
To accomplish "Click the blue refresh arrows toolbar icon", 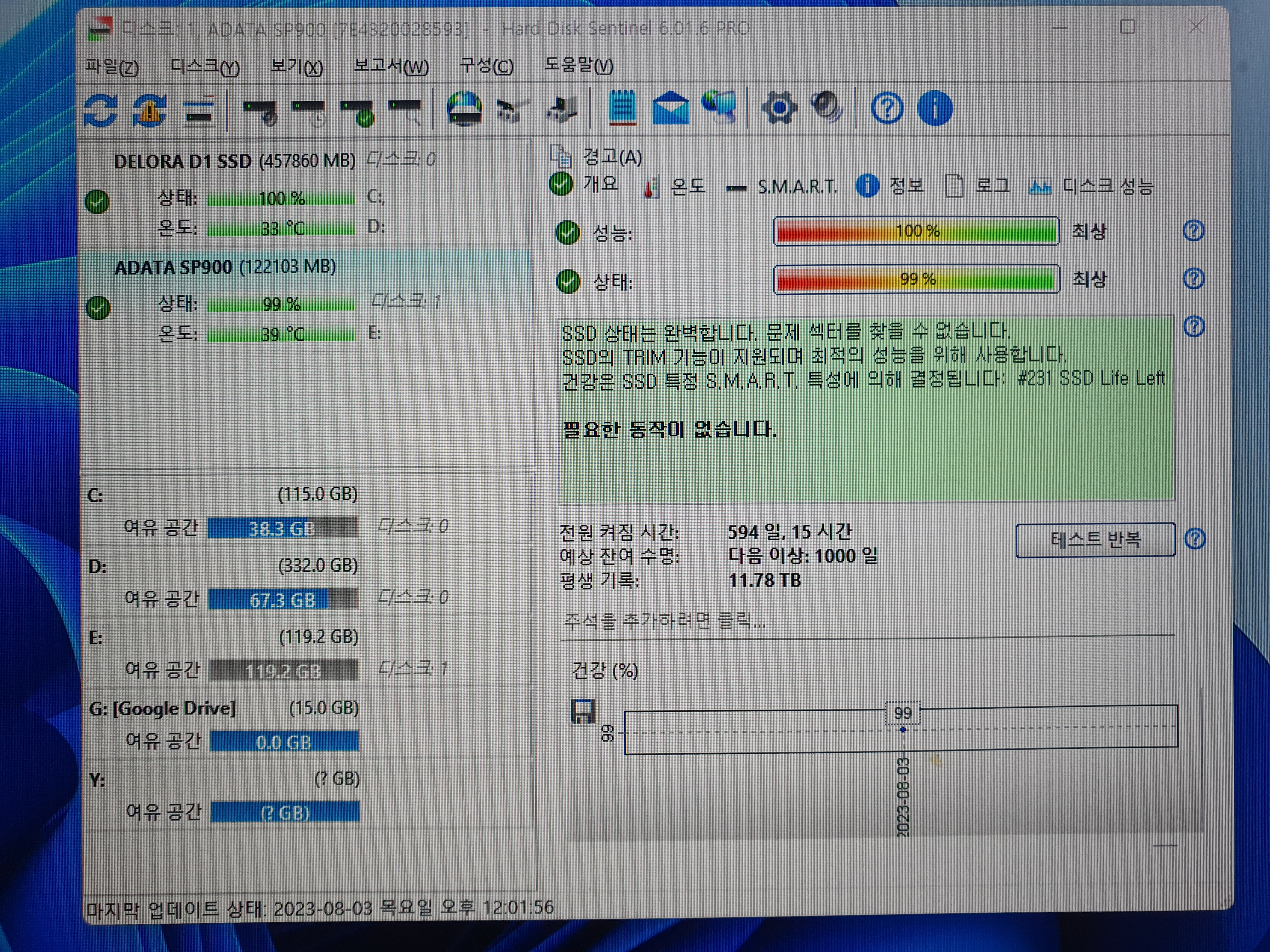I will coord(101,110).
